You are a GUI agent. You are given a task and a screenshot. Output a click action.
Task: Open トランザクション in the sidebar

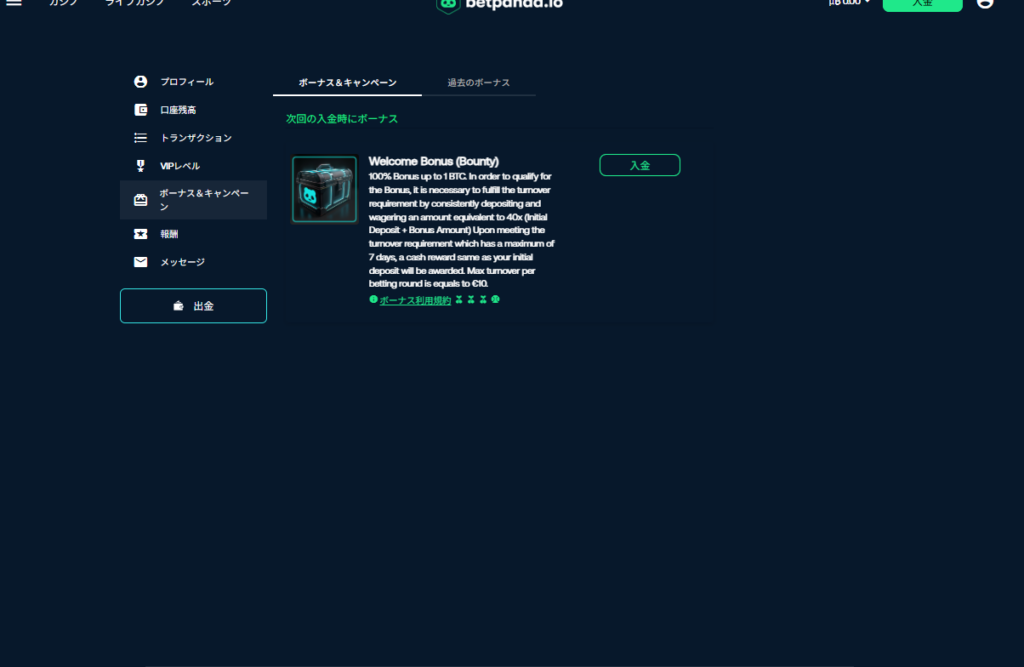193,138
